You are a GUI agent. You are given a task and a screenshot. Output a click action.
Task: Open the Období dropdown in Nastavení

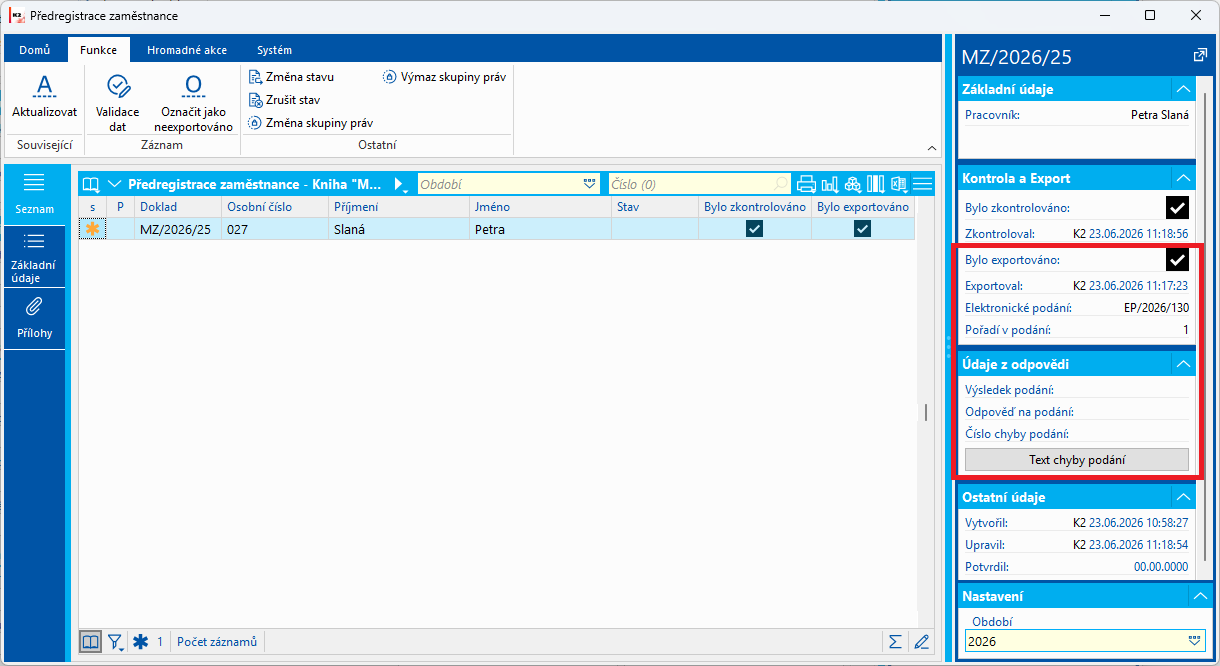coord(1193,641)
